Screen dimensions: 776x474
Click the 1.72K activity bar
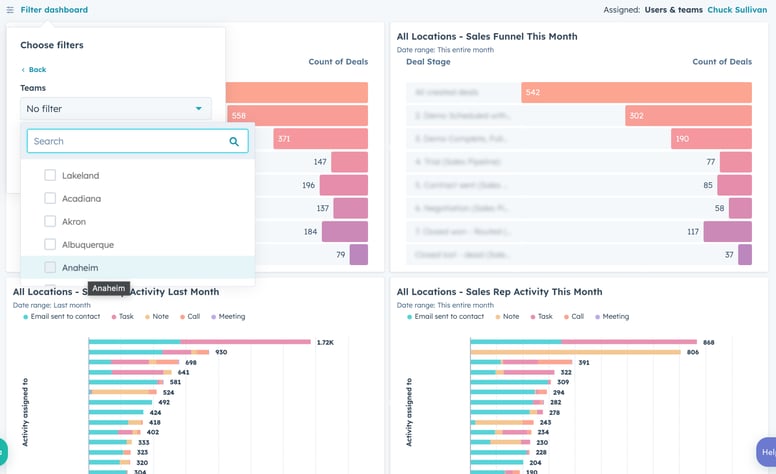click(x=199, y=342)
